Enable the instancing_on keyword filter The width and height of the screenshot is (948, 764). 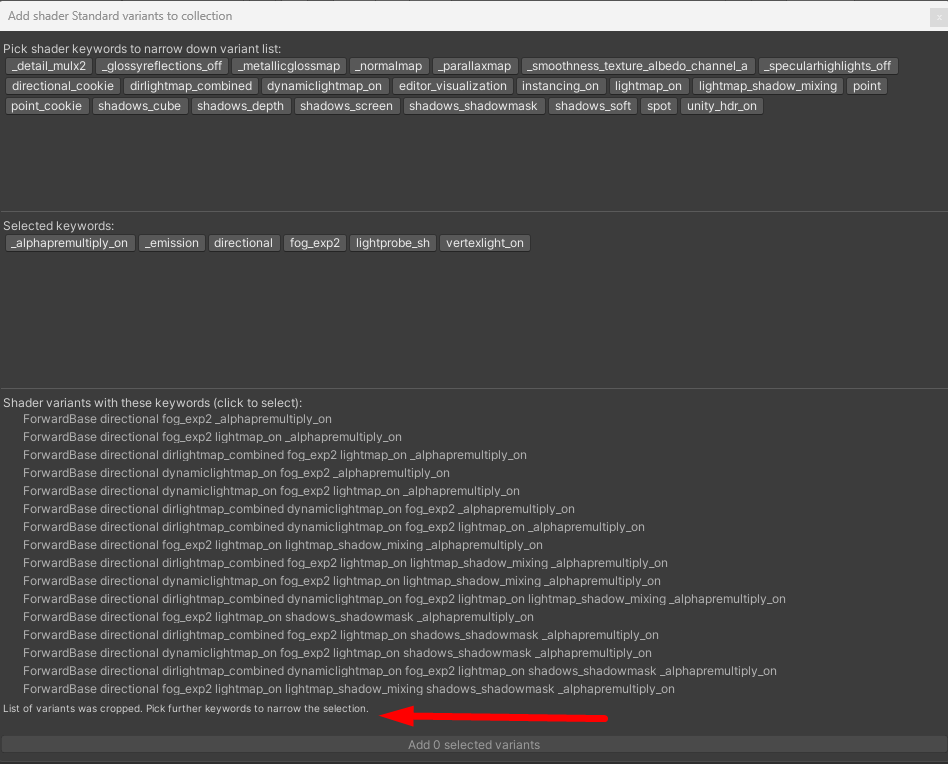(560, 86)
